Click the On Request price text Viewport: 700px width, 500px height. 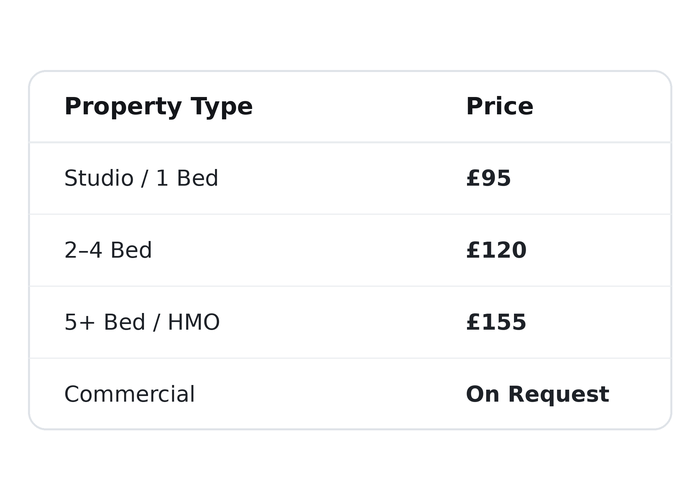point(538,395)
